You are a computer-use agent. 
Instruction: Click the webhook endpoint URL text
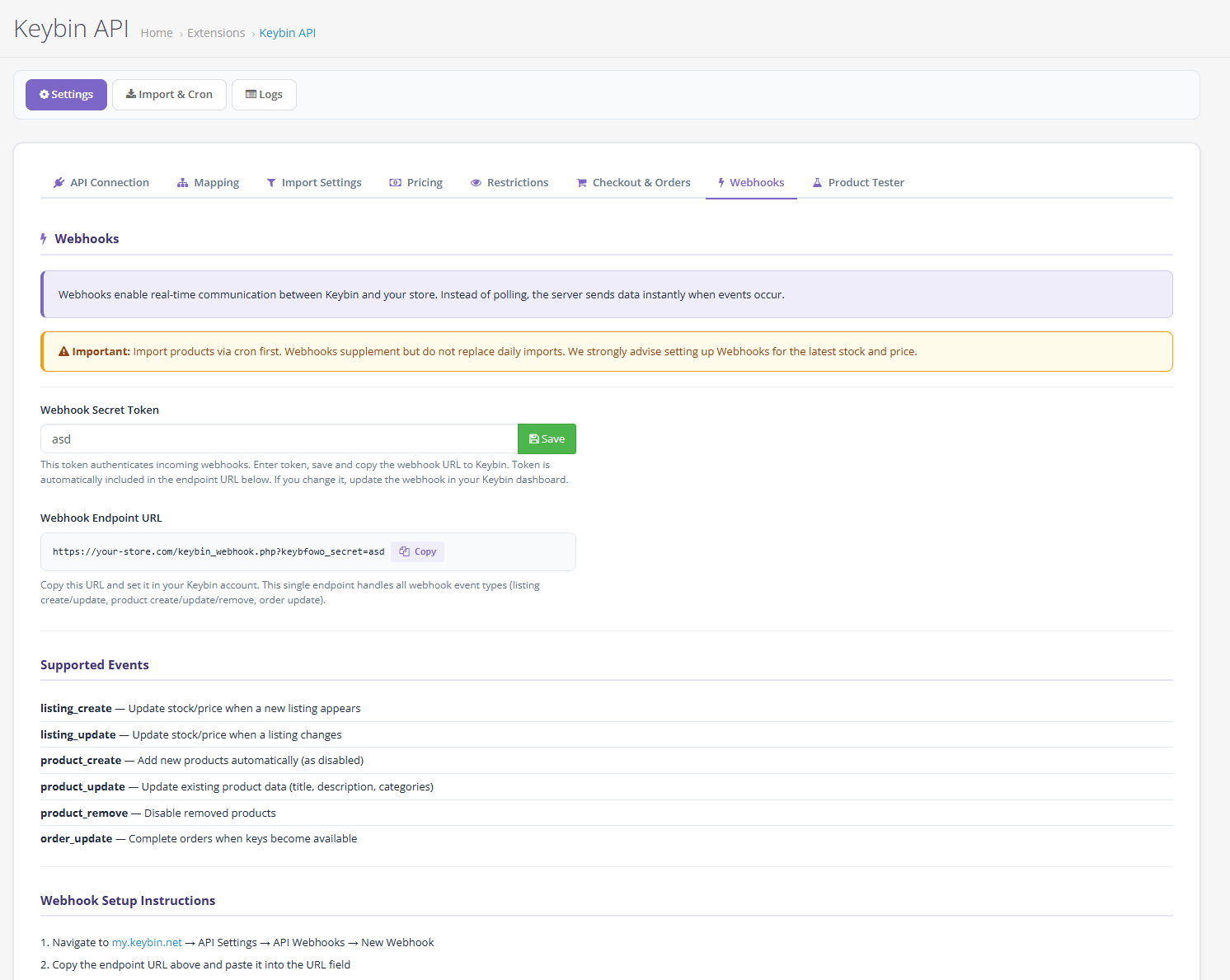pos(218,552)
